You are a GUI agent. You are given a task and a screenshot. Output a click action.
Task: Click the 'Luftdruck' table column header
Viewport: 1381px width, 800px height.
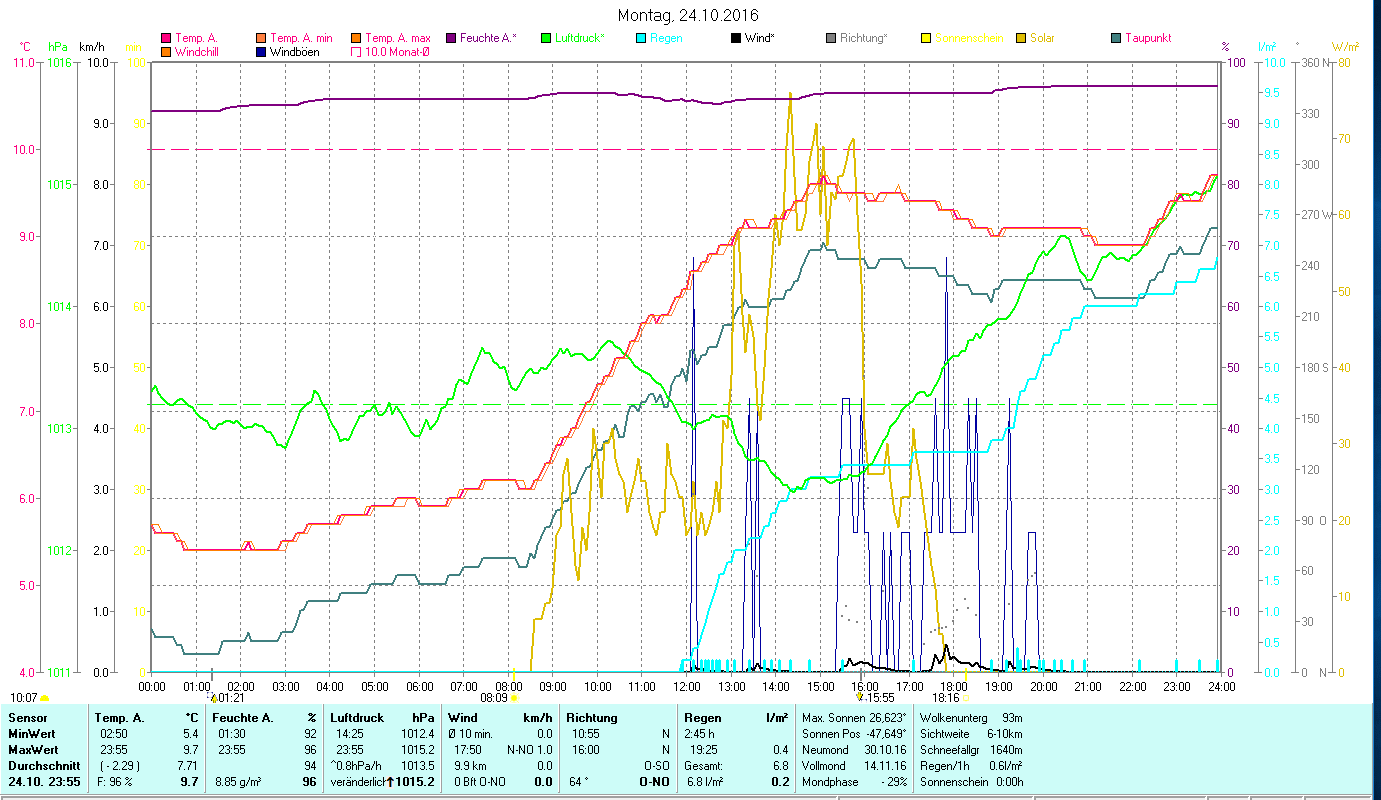click(x=357, y=718)
